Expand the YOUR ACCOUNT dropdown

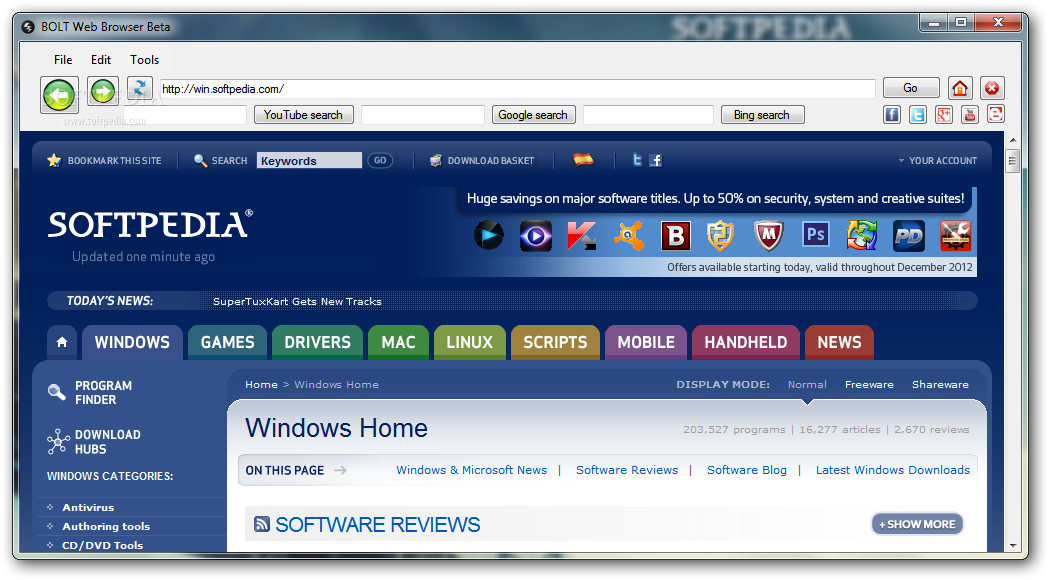[x=937, y=161]
